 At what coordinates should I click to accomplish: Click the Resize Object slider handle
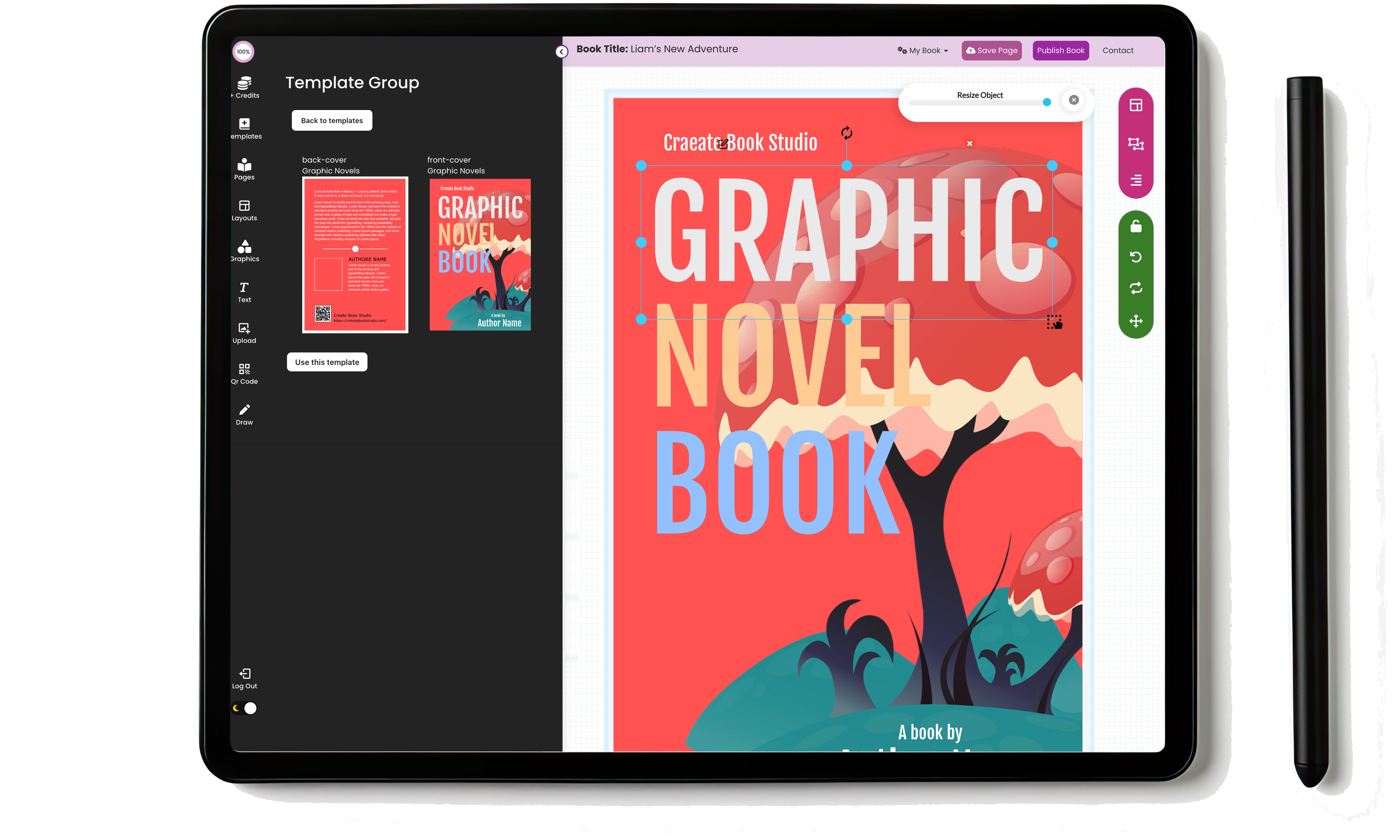pyautogui.click(x=1046, y=102)
